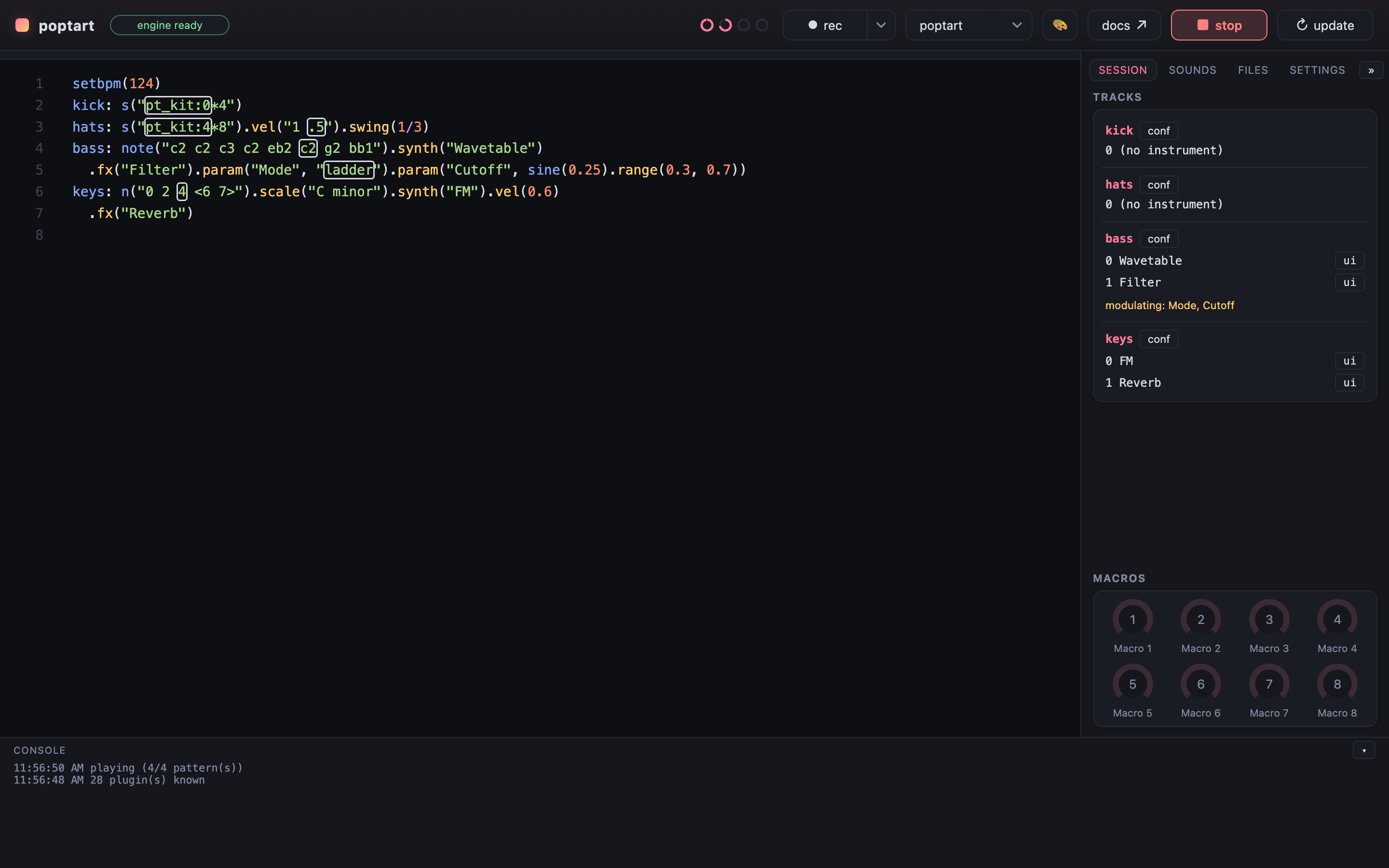The image size is (1389, 868).
Task: Open the color theme palette icon
Action: coord(1060,25)
